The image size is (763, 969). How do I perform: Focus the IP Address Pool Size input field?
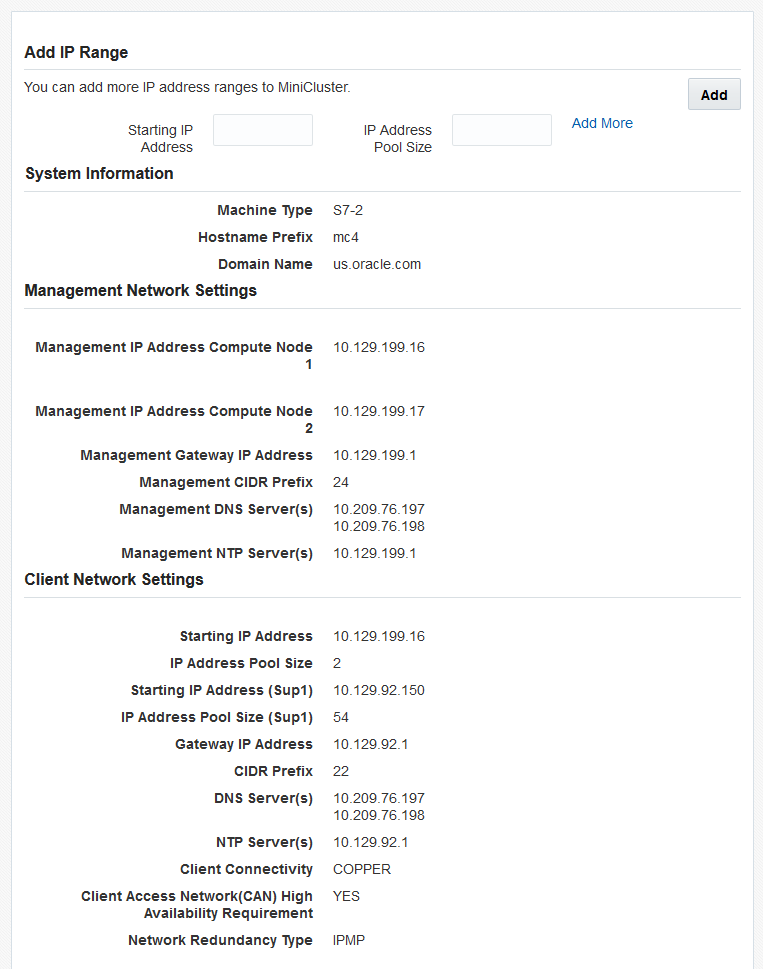pyautogui.click(x=502, y=130)
